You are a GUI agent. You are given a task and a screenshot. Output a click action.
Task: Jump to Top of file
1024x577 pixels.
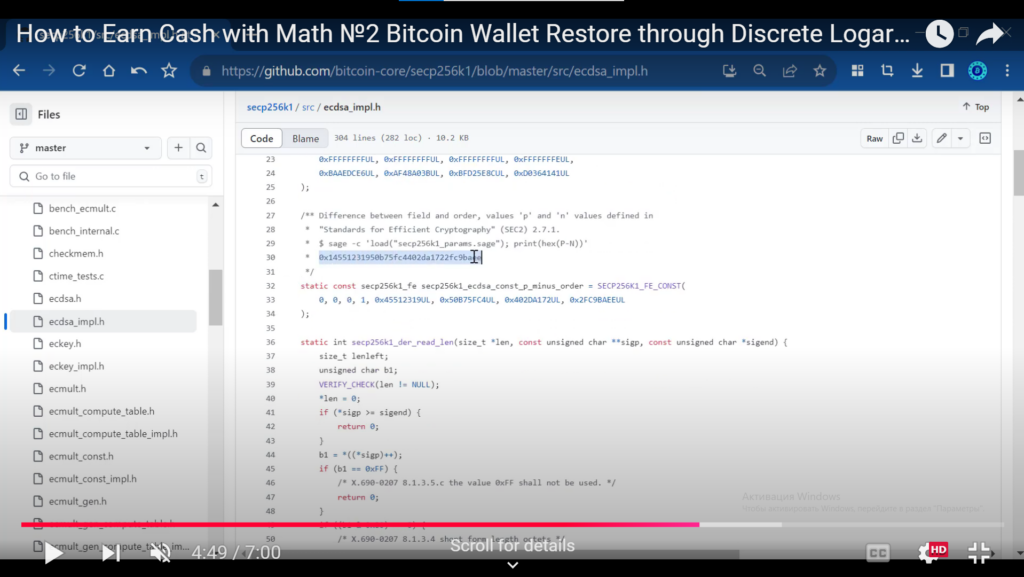[976, 107]
